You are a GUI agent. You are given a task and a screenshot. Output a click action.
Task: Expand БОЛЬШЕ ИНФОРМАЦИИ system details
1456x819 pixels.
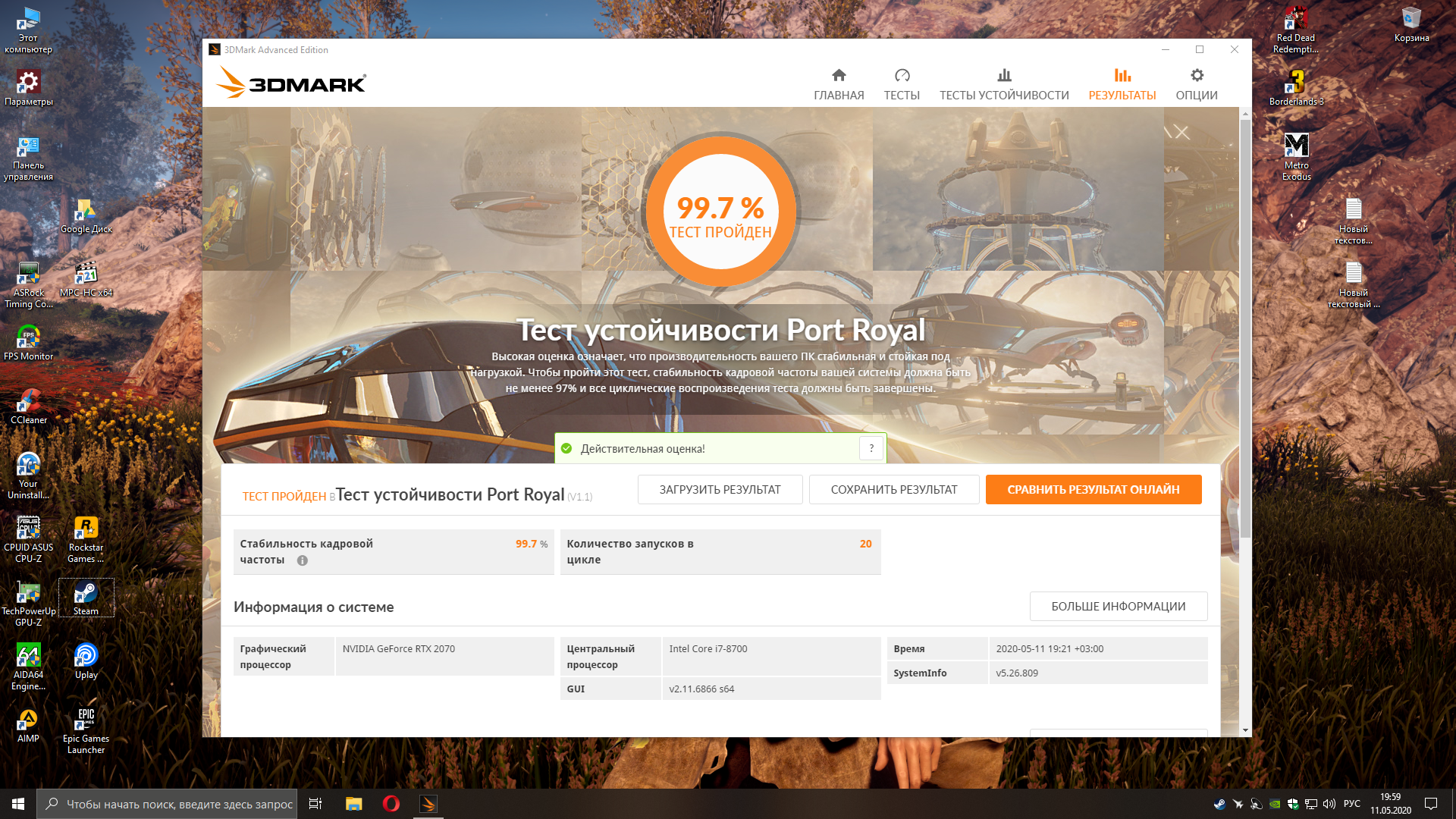coord(1118,607)
